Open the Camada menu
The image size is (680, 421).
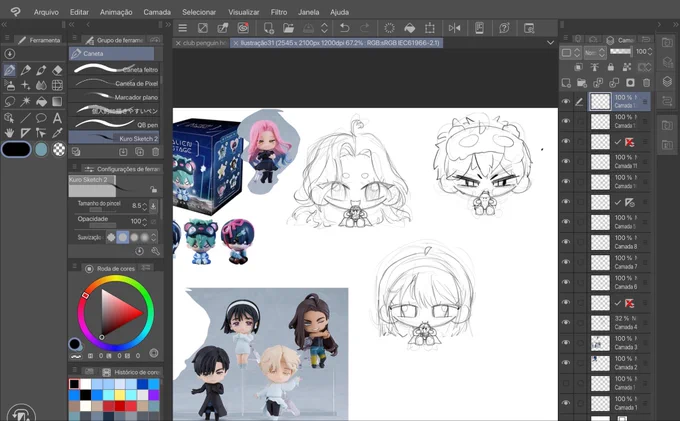[157, 12]
